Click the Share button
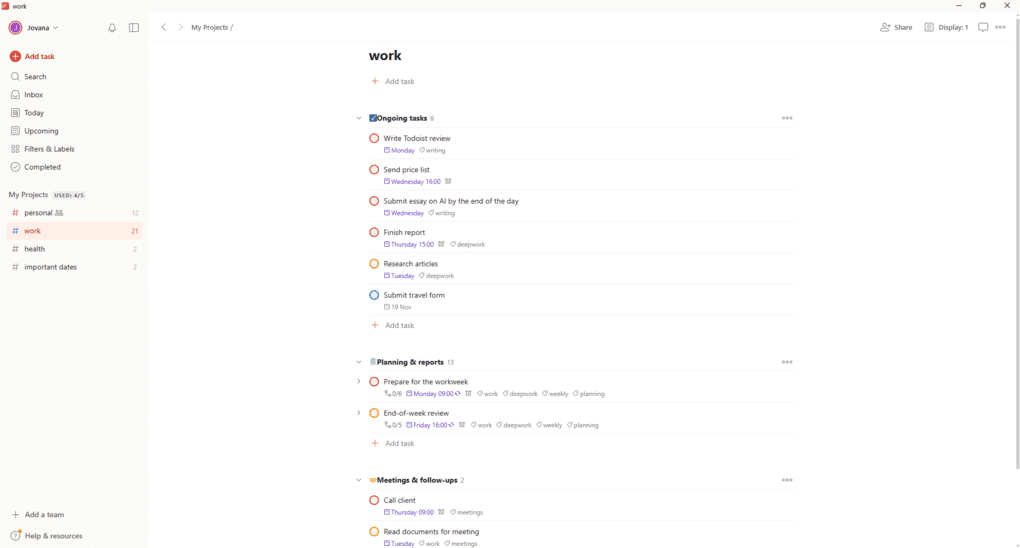1020x548 pixels. tap(896, 27)
